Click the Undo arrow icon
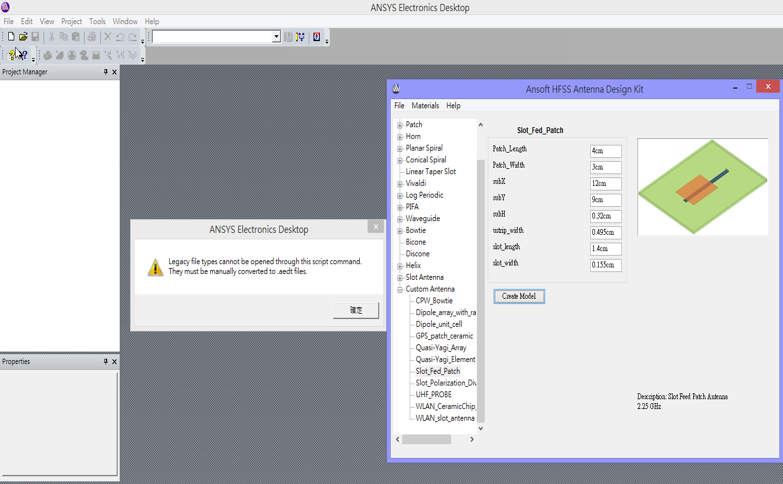Screen dimensions: 783x484 120,36
